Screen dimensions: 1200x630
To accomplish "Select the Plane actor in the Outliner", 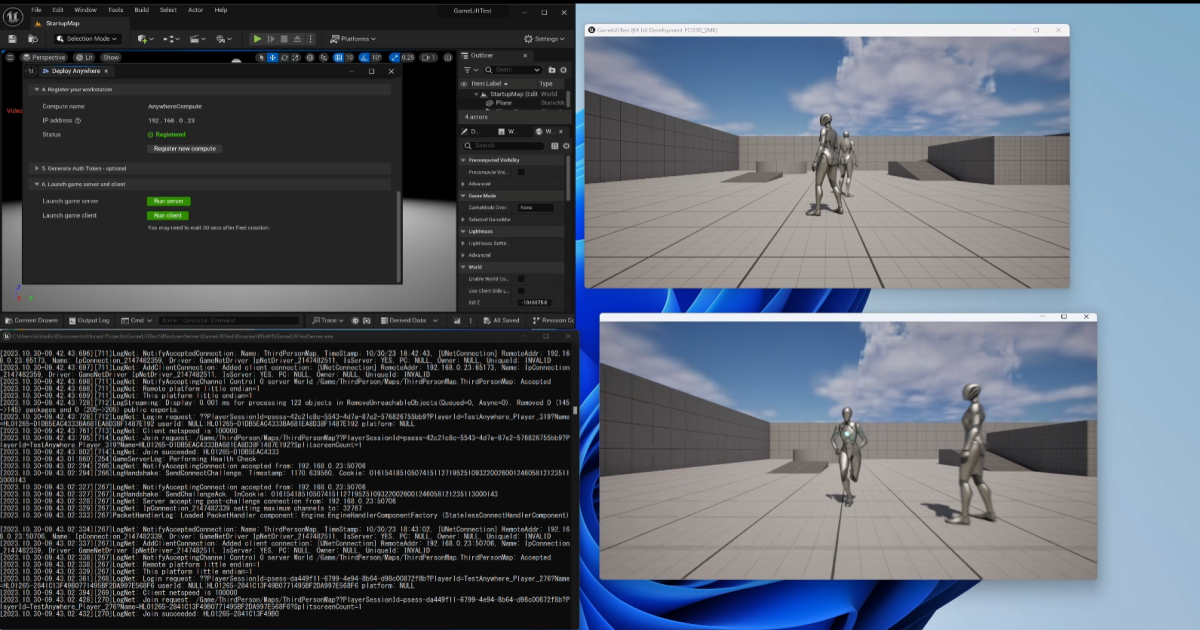I will pyautogui.click(x=503, y=103).
